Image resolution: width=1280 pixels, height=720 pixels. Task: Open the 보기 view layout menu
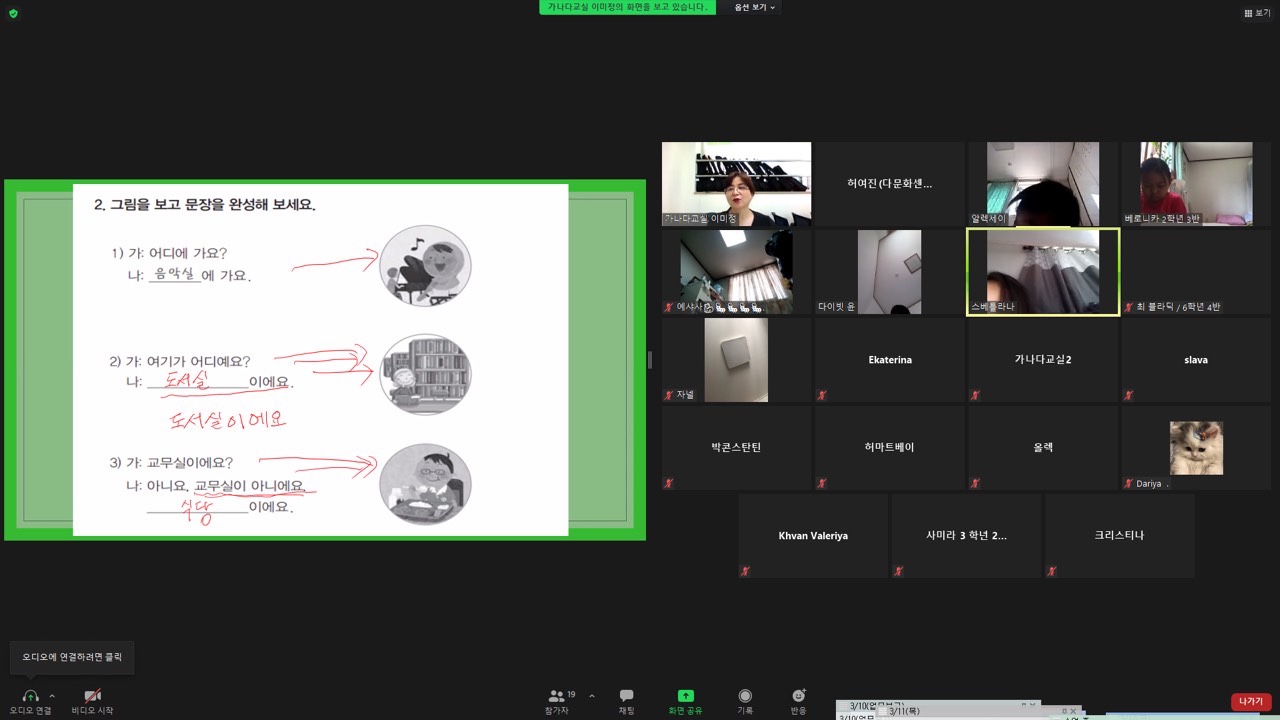[x=1257, y=13]
